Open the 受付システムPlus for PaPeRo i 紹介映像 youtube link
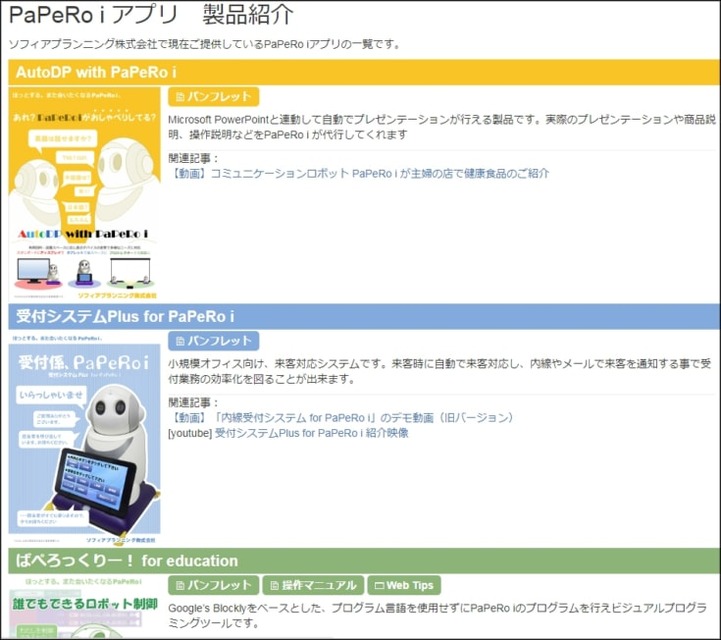Viewport: 721px width, 640px height. point(311,433)
